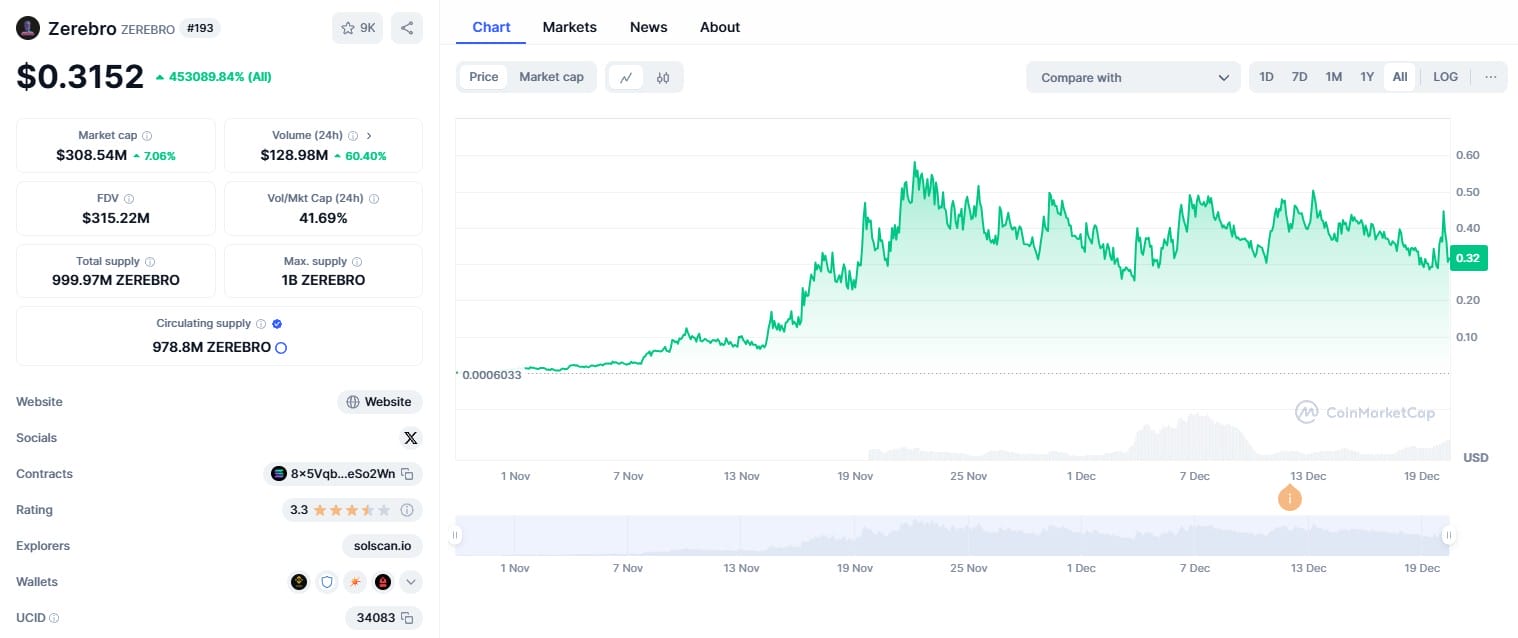
Task: Click the $315.22M FDV value
Action: (x=116, y=218)
